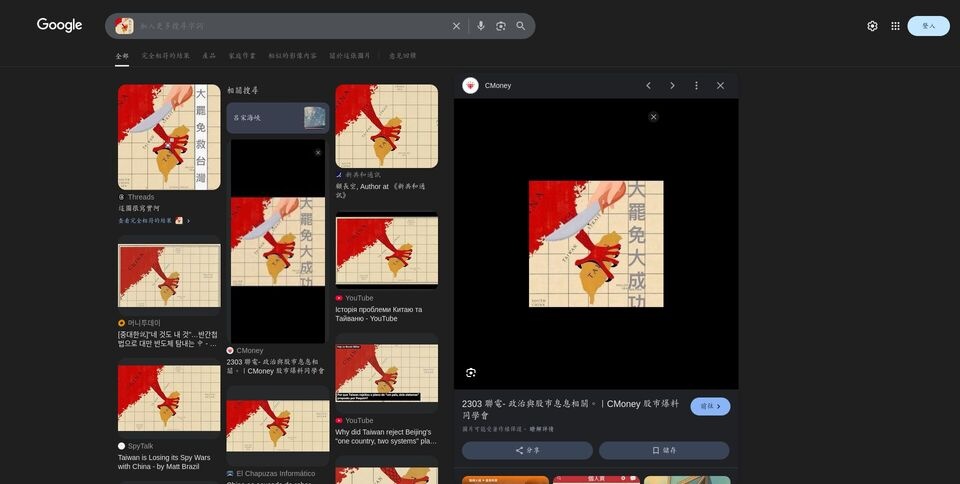
Task: Switch to the 家庭作業 tab
Action: coord(242,56)
